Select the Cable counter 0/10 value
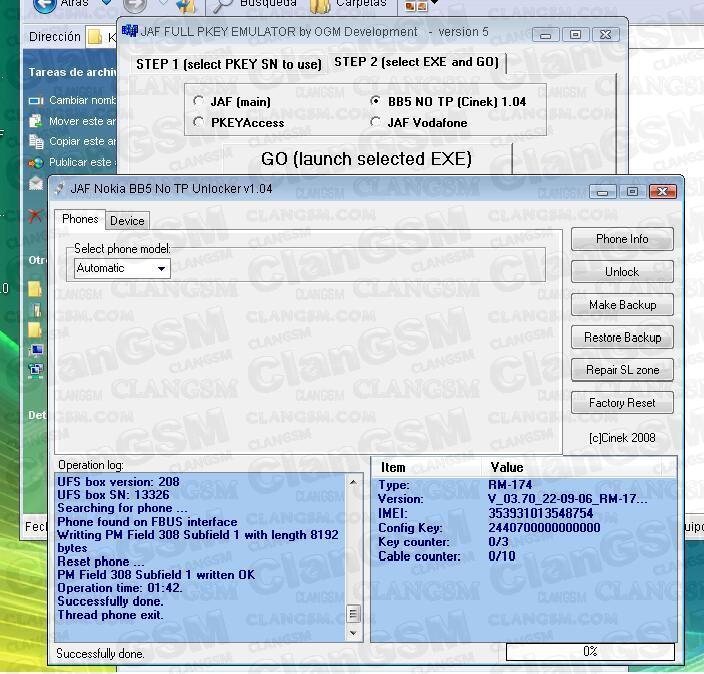Viewport: 704px width, 674px height. click(x=502, y=556)
